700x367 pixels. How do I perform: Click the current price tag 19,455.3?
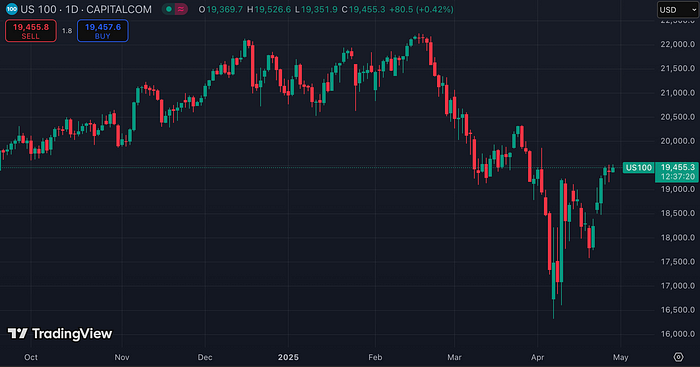pos(677,167)
